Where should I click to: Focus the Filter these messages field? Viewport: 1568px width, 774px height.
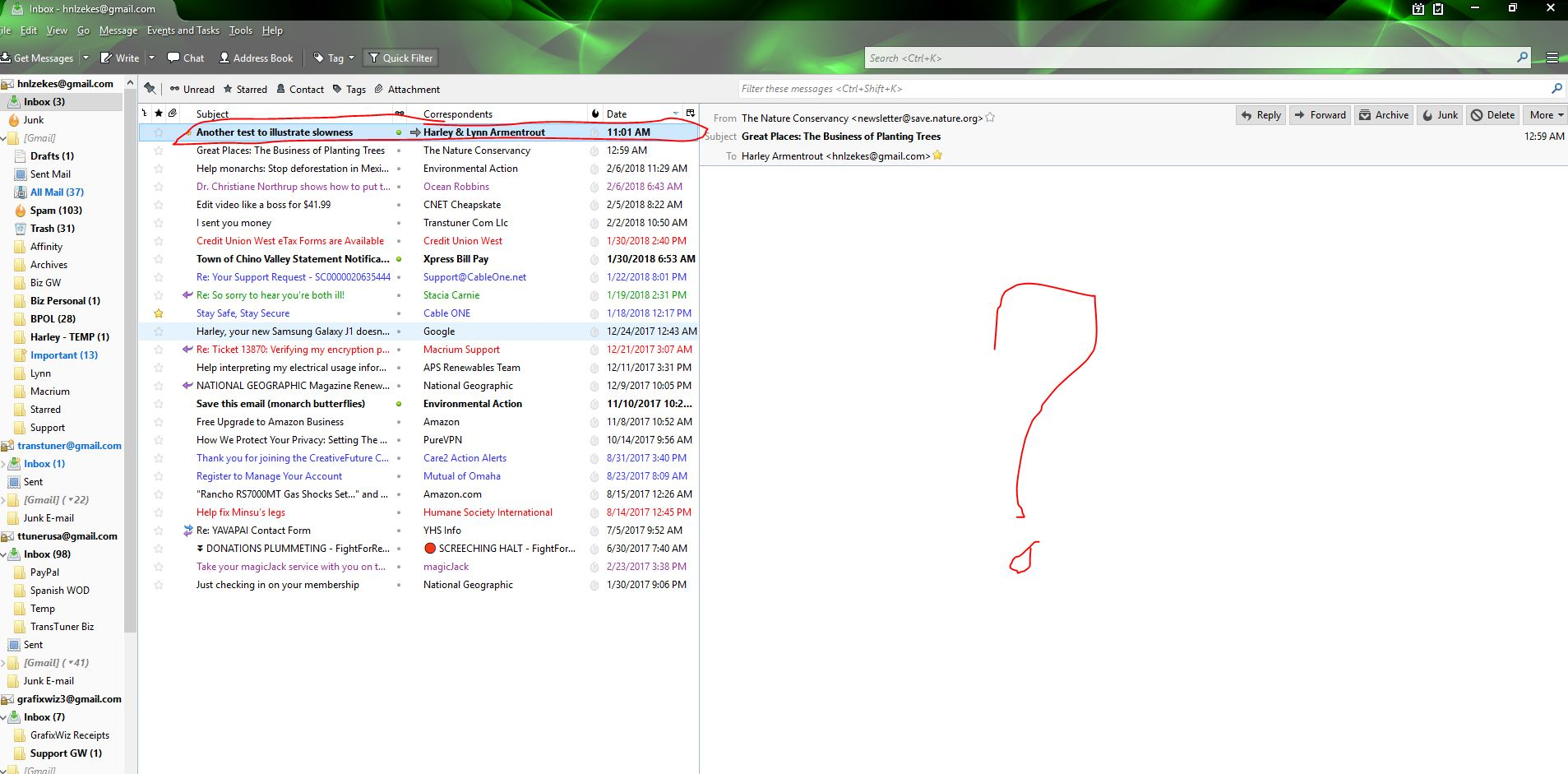point(1151,89)
